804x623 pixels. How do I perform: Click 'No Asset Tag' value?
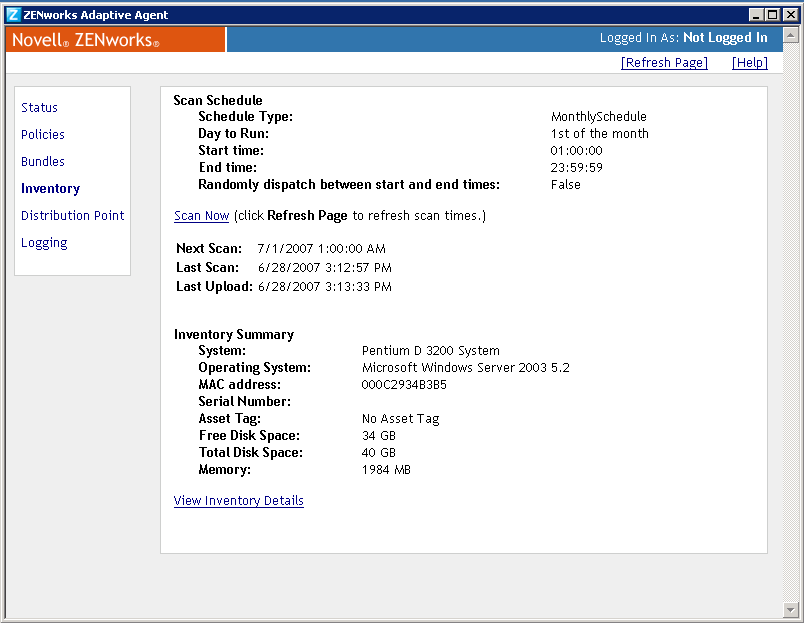coord(400,419)
